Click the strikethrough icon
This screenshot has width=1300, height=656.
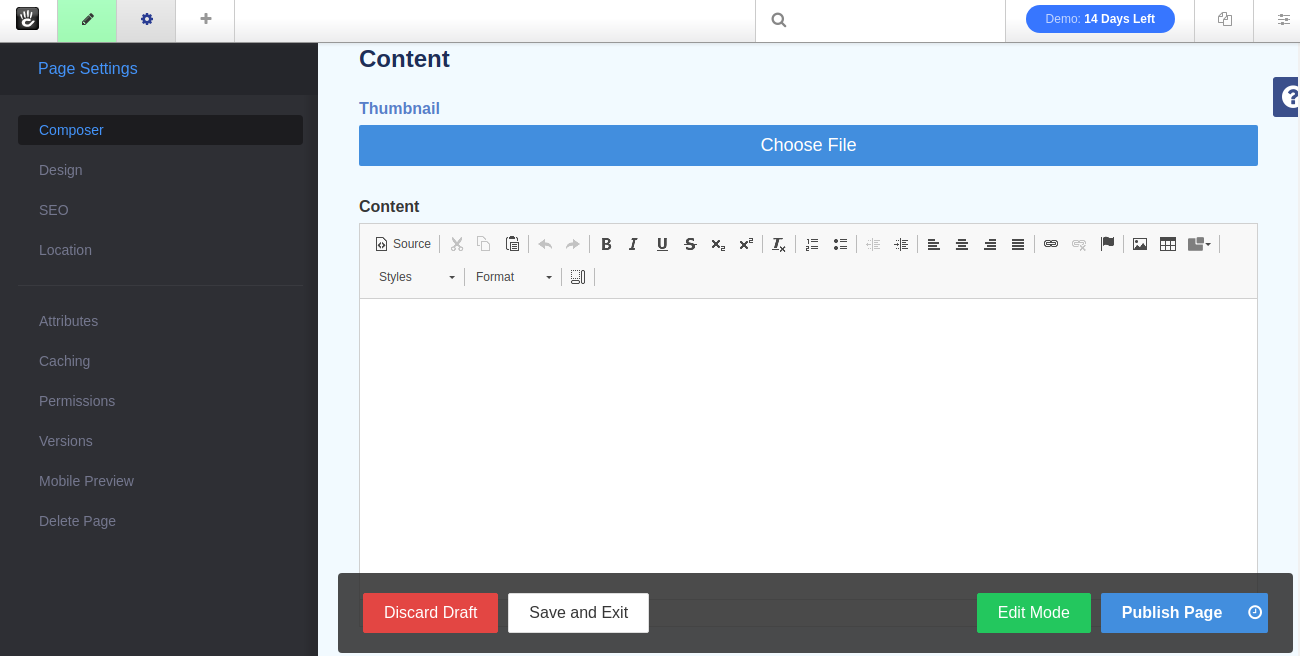point(690,244)
